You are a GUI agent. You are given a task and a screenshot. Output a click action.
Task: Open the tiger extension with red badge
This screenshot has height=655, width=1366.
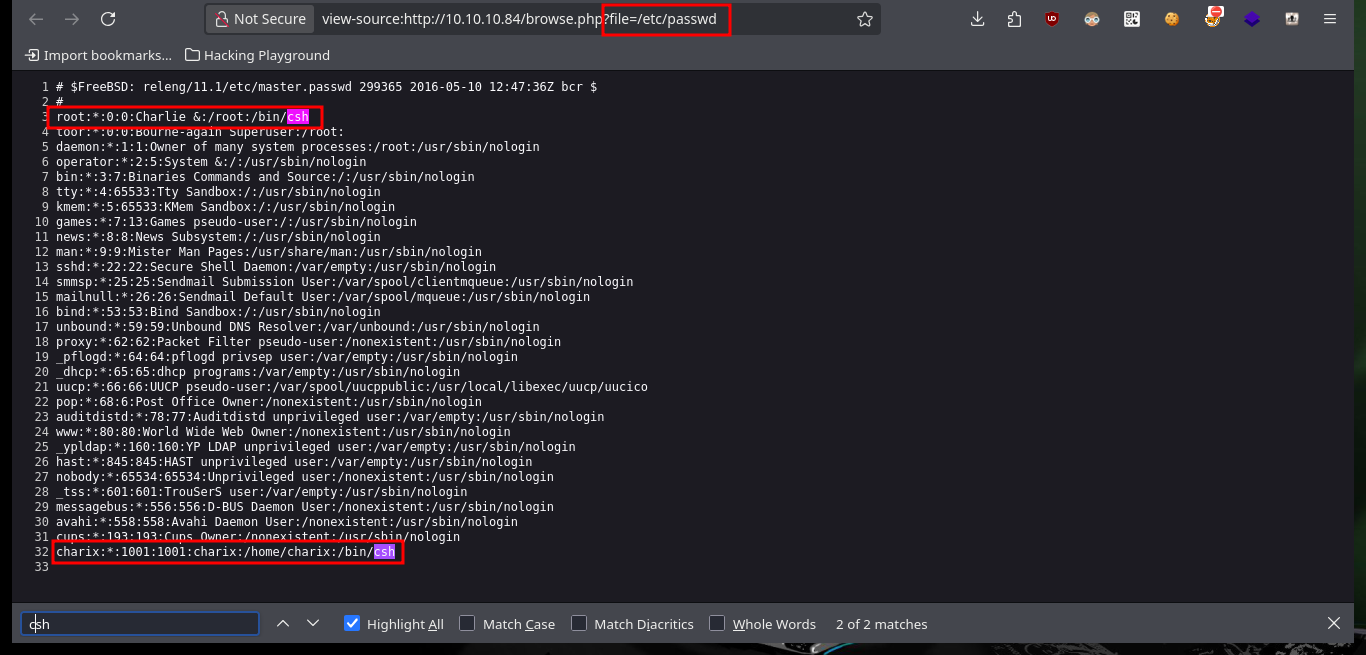[1212, 17]
